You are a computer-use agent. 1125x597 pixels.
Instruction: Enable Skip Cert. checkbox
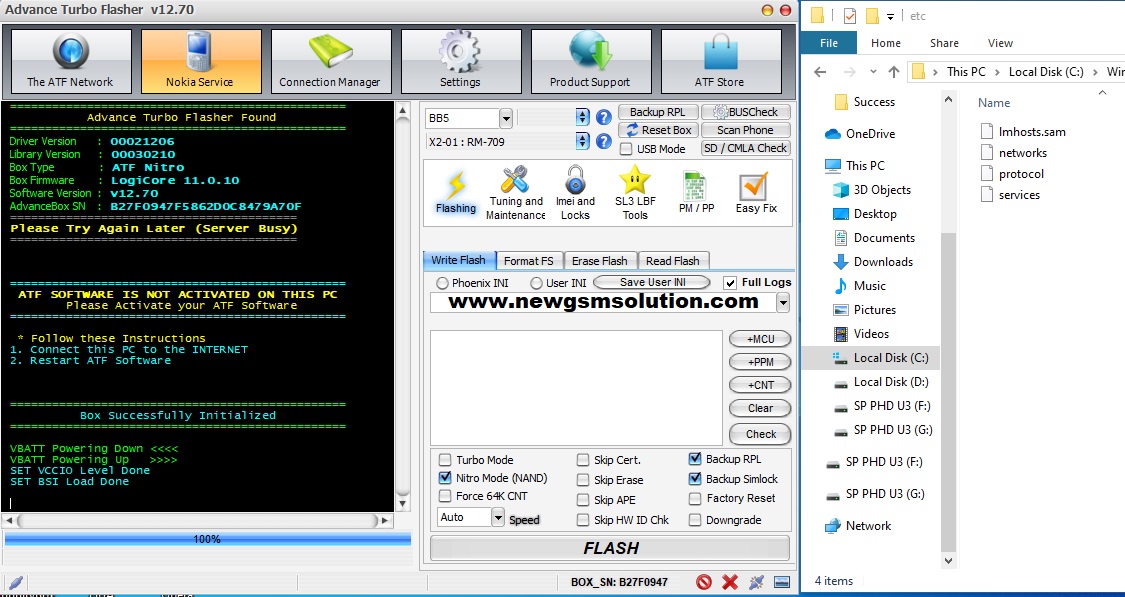pos(583,460)
